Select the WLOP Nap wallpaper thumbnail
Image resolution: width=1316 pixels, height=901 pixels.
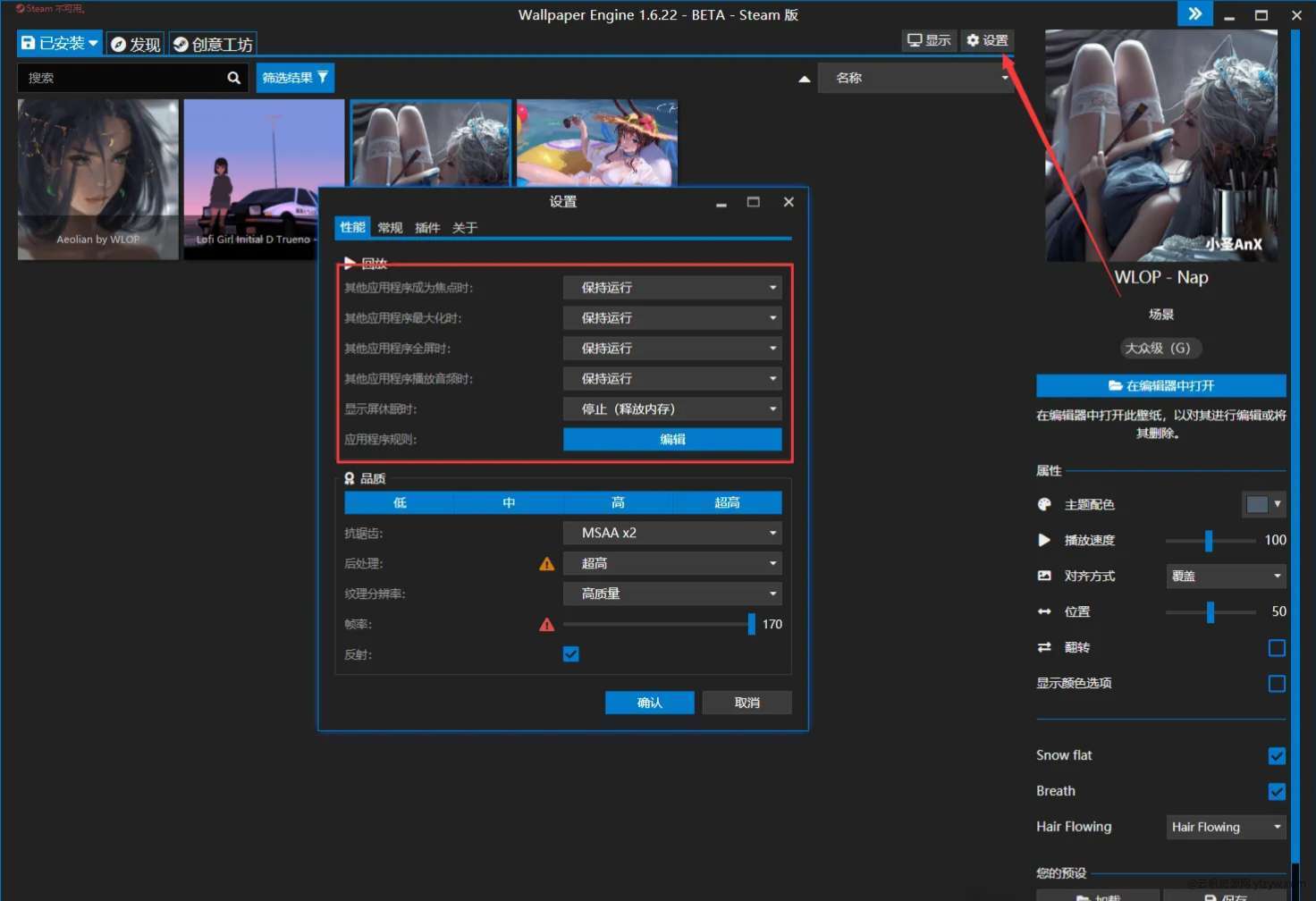click(x=430, y=143)
